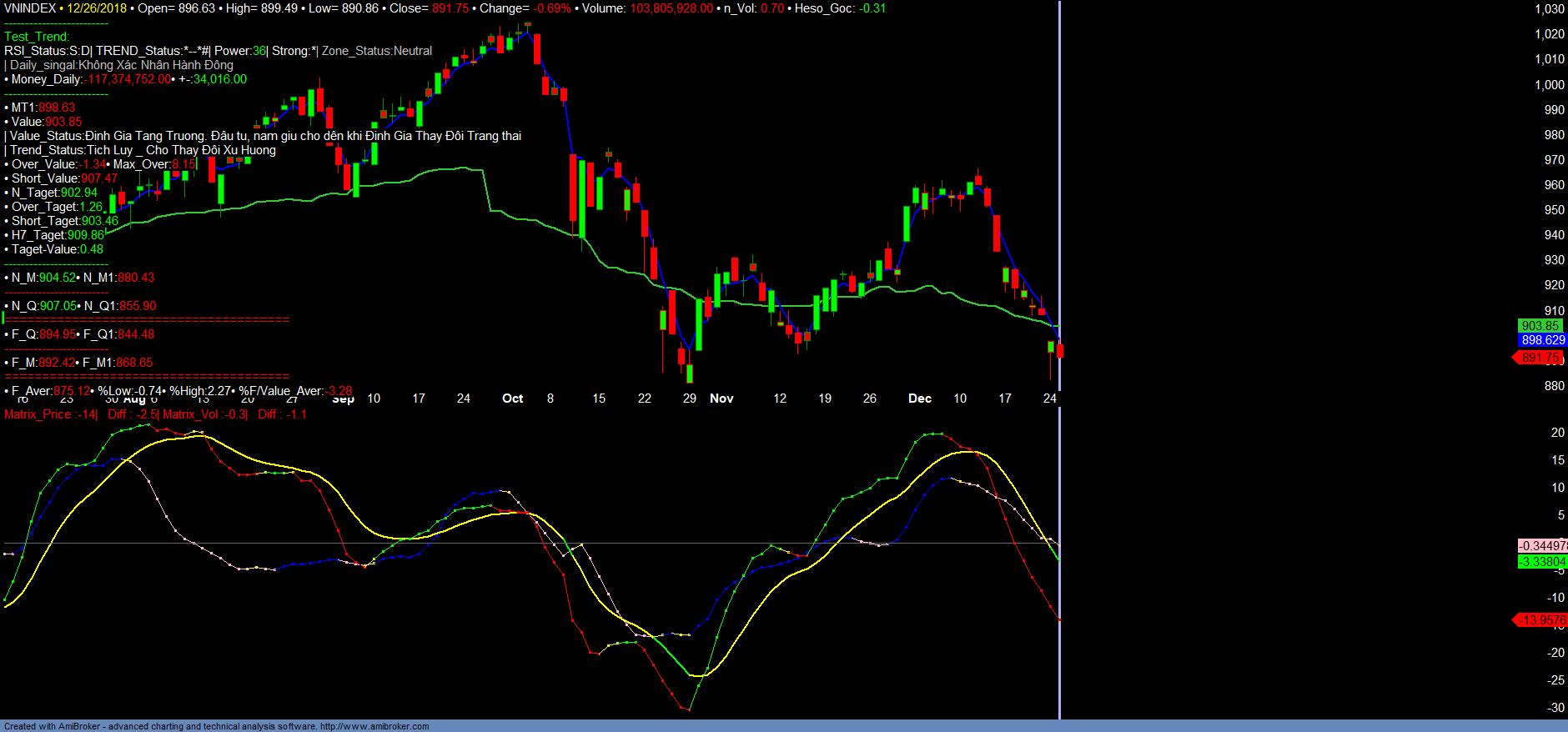Select the Test_Trend indicator title
The image size is (1568, 732).
(x=37, y=37)
